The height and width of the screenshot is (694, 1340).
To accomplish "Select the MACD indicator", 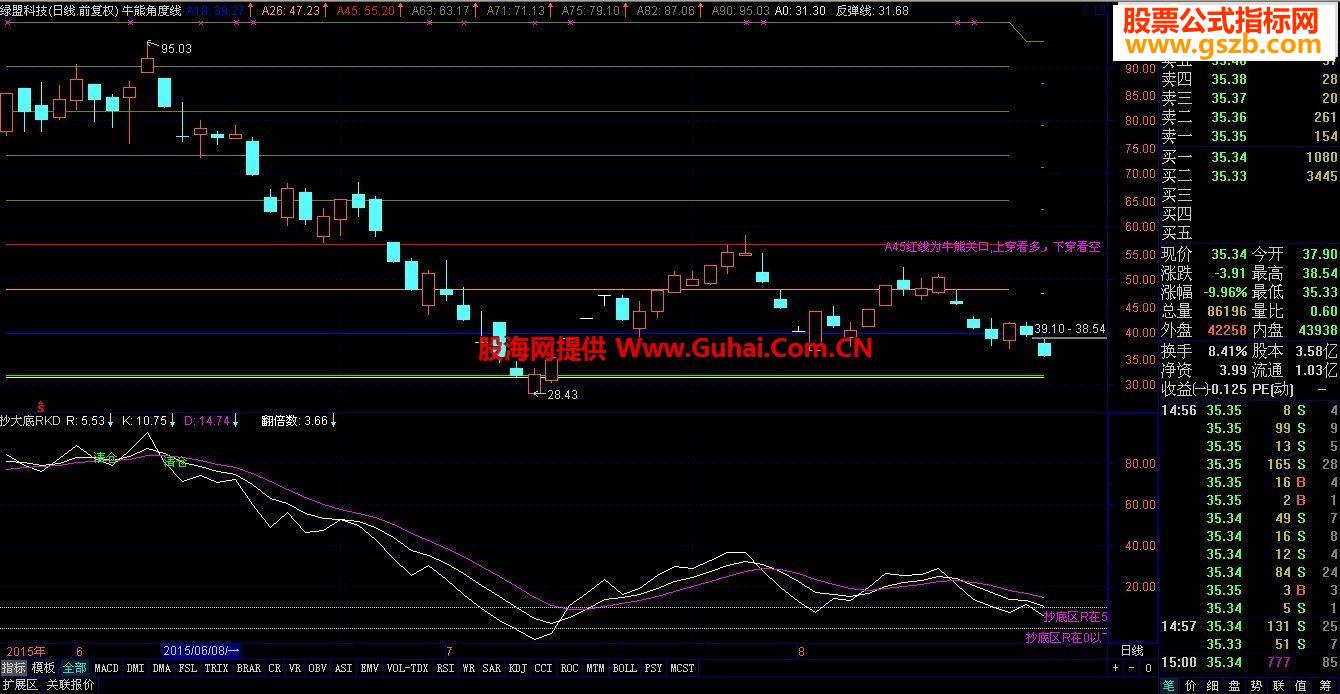I will click(106, 667).
